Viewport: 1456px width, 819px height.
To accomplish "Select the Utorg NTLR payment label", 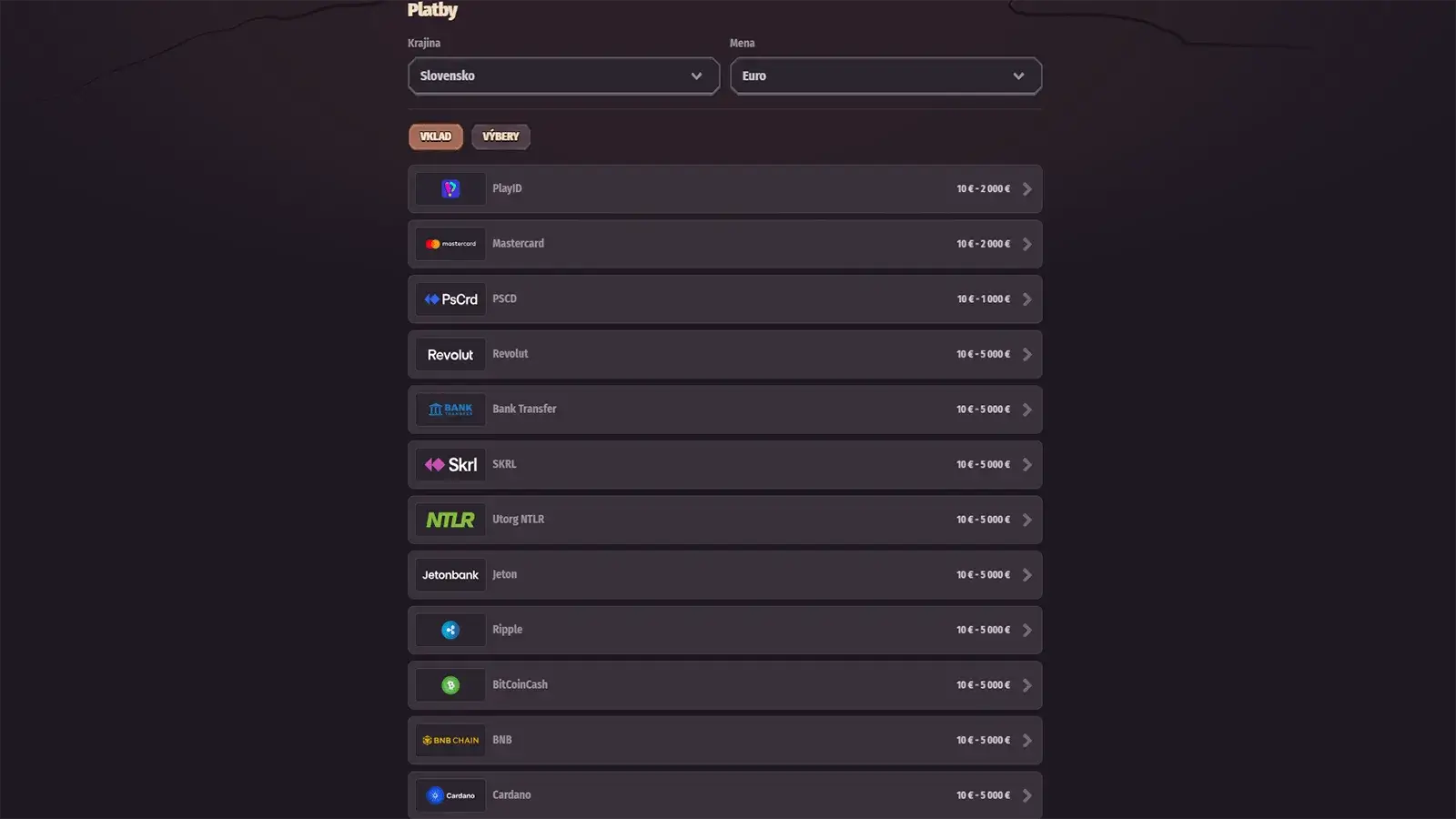I will click(518, 520).
